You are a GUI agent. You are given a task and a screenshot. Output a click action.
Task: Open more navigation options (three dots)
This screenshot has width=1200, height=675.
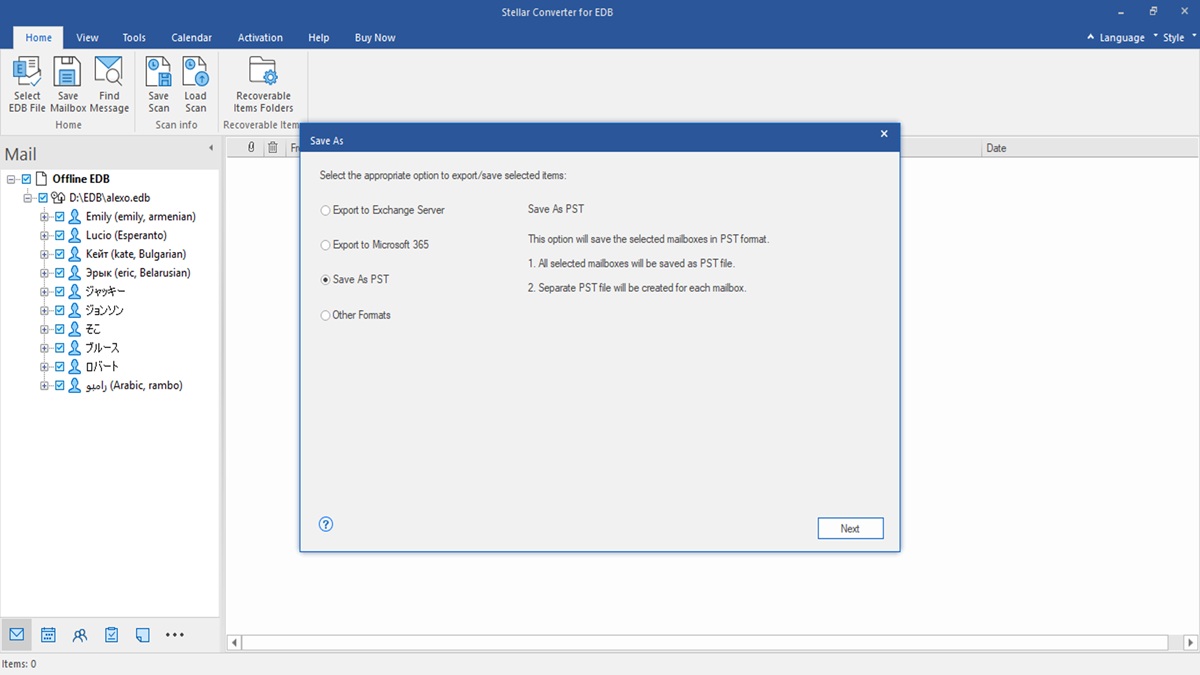coord(175,634)
